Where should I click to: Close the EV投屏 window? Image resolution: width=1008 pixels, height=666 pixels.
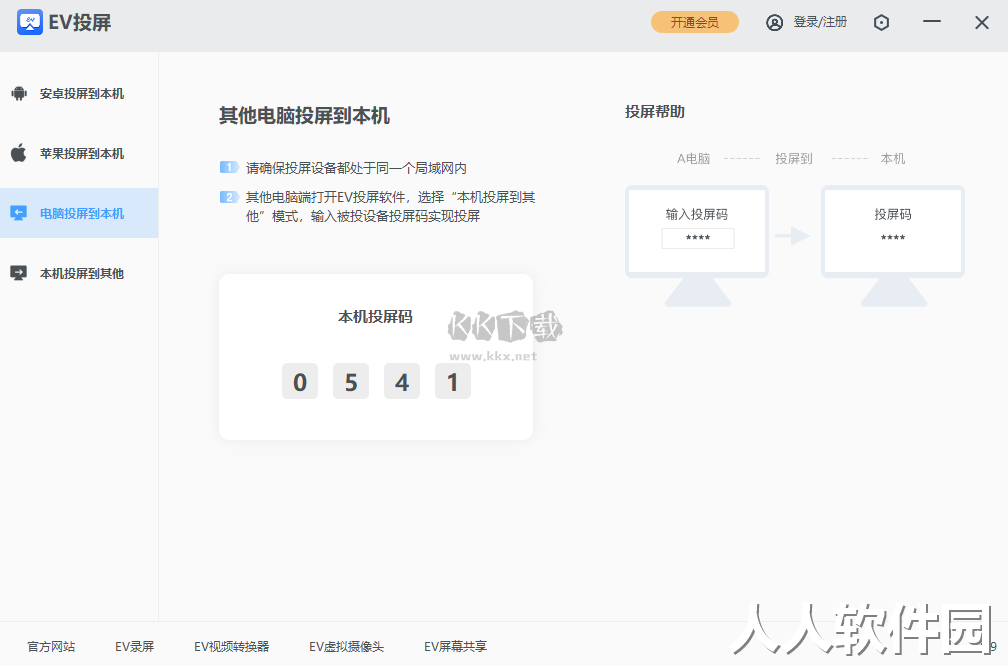[982, 22]
